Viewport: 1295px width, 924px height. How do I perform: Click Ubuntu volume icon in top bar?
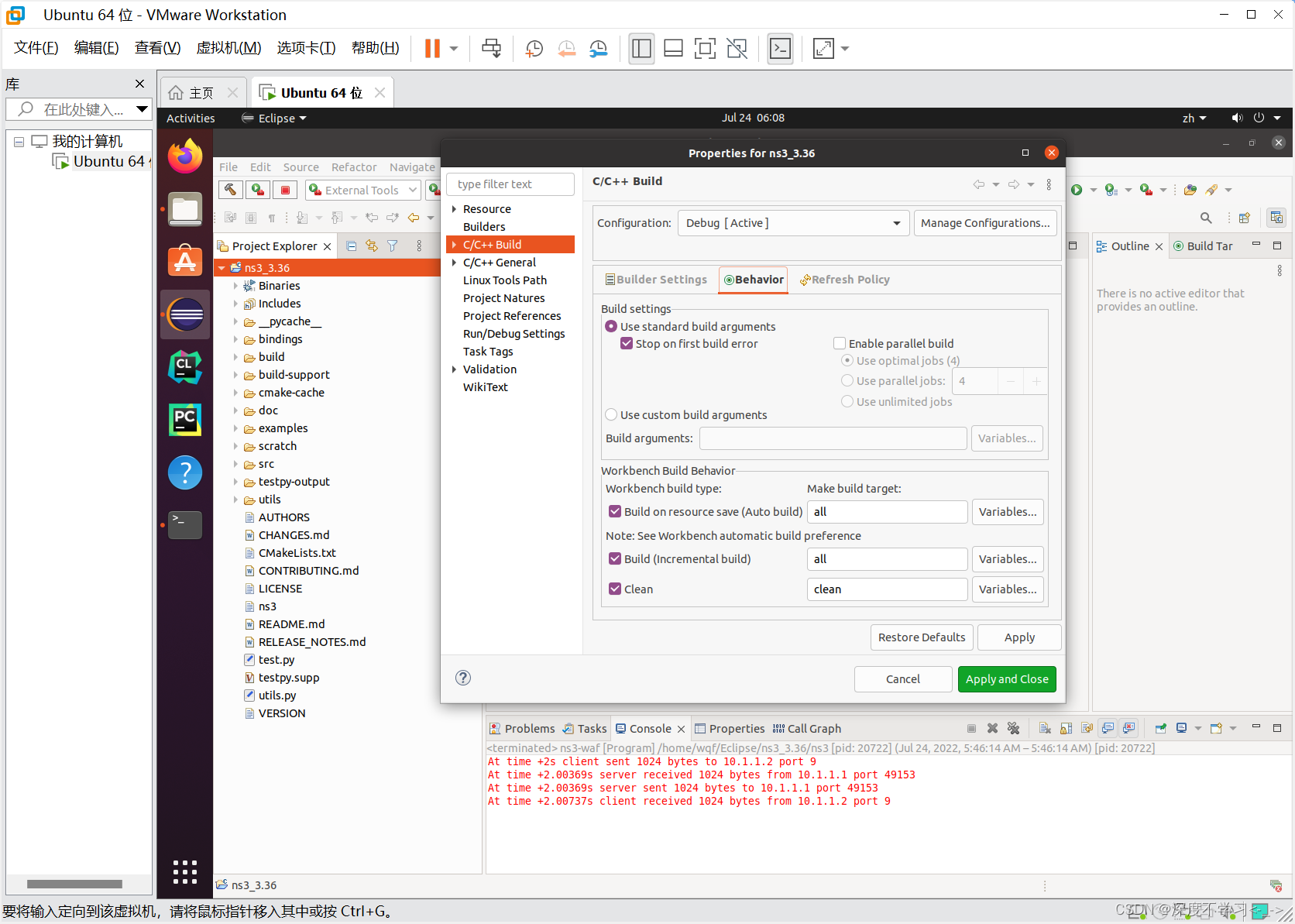(1237, 118)
